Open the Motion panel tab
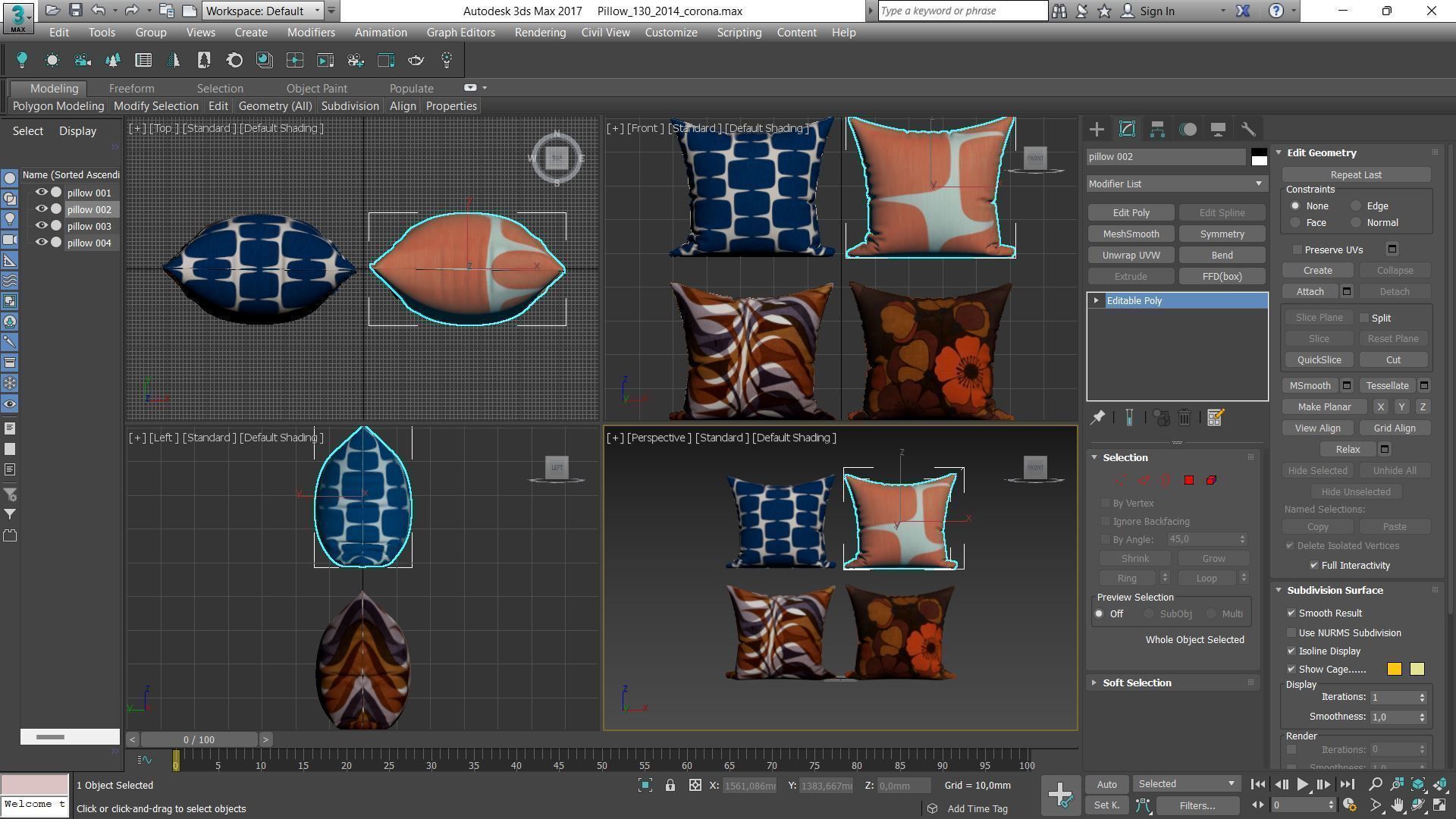 (x=1188, y=129)
